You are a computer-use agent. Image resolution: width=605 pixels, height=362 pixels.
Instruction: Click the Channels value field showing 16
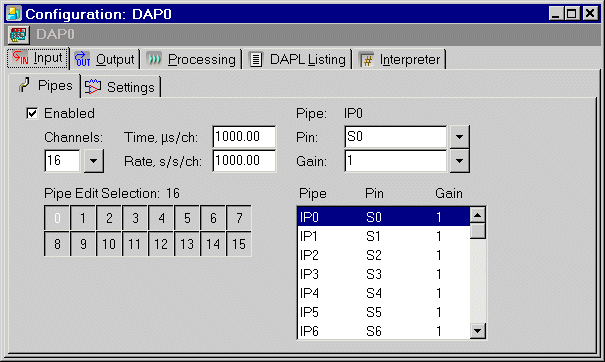coord(63,161)
